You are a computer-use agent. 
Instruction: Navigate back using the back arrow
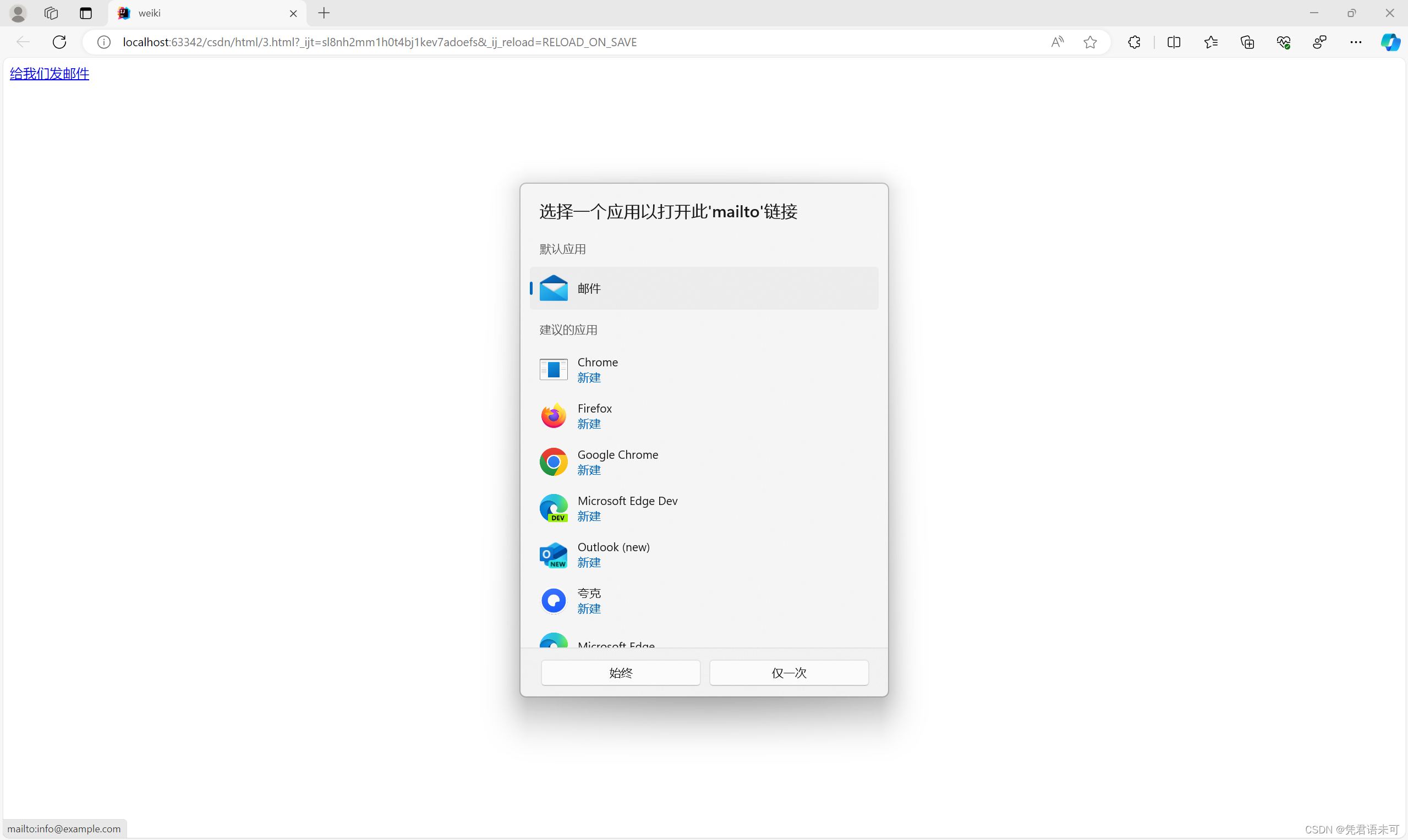coord(23,41)
